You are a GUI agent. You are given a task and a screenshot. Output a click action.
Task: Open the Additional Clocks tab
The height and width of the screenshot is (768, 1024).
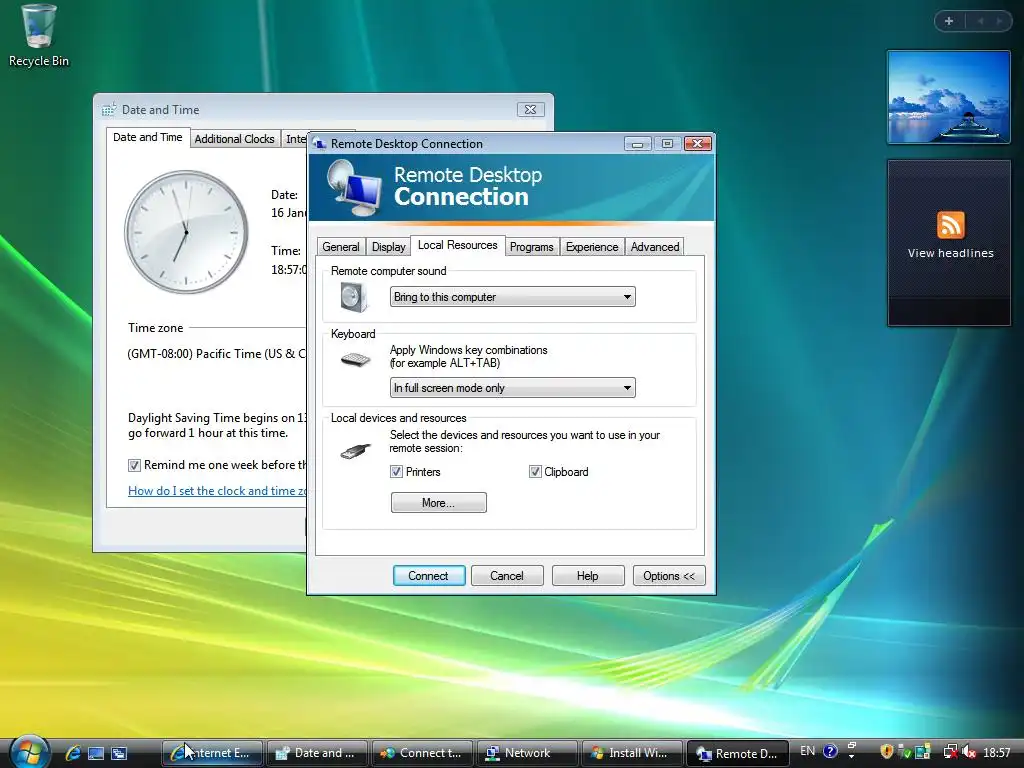[234, 138]
